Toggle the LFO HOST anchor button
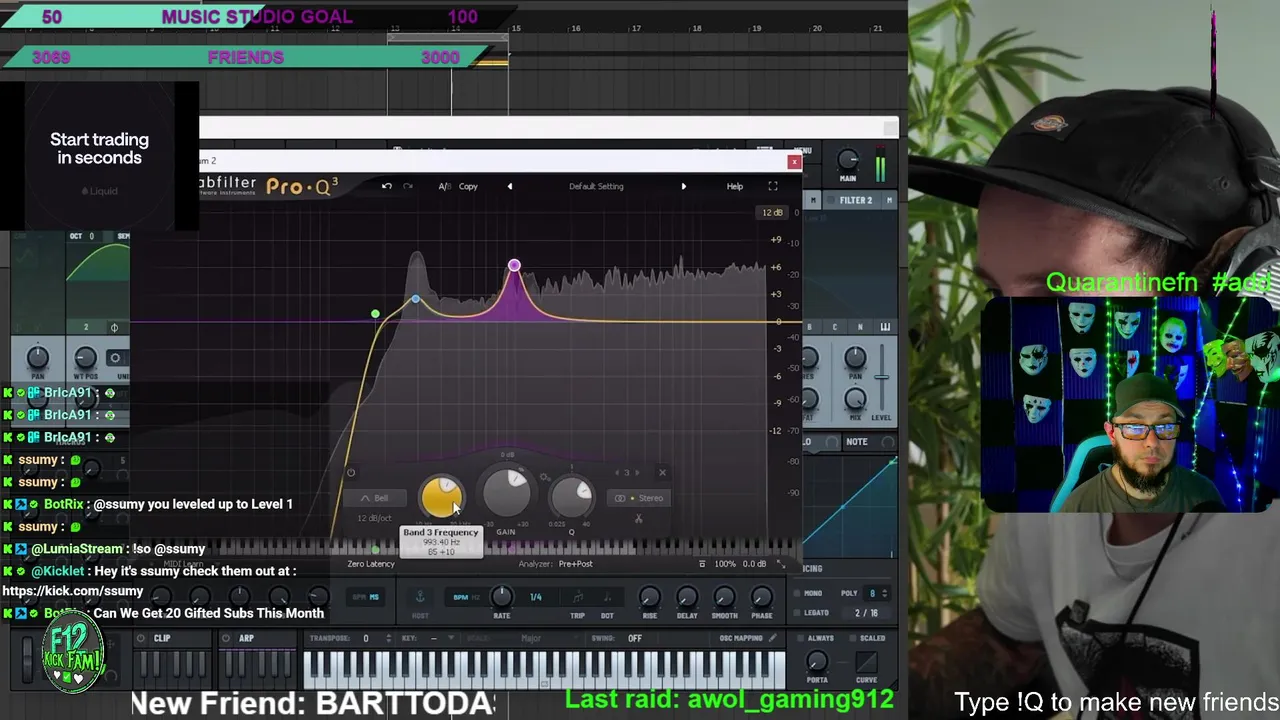This screenshot has width=1280, height=720. [420, 597]
